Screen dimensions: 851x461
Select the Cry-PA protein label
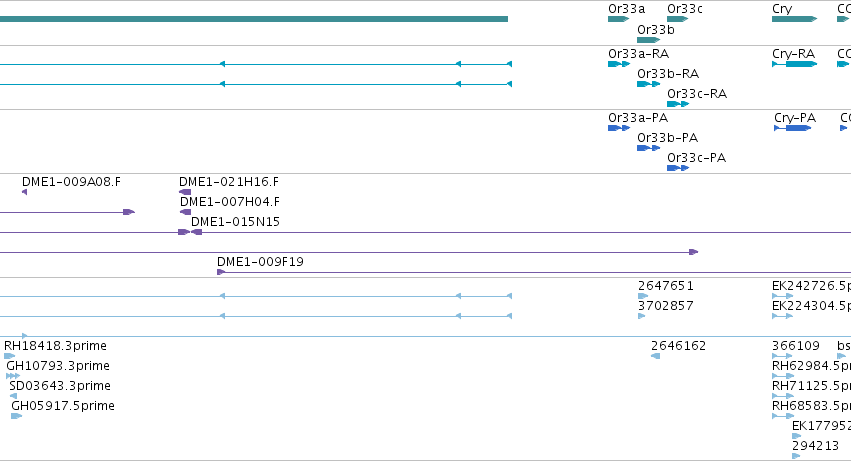pyautogui.click(x=795, y=118)
